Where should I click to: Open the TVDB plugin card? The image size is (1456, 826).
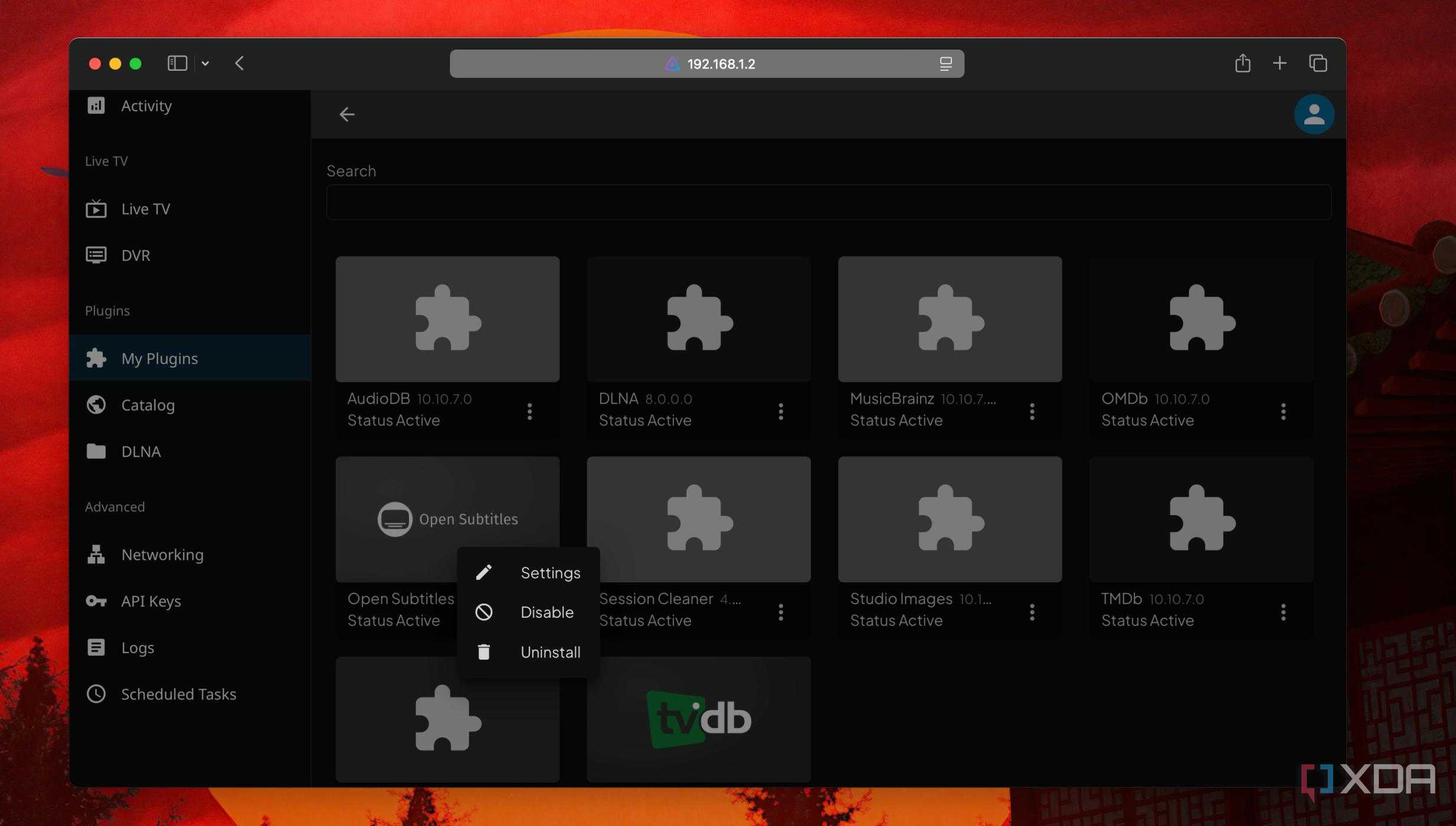(x=698, y=719)
